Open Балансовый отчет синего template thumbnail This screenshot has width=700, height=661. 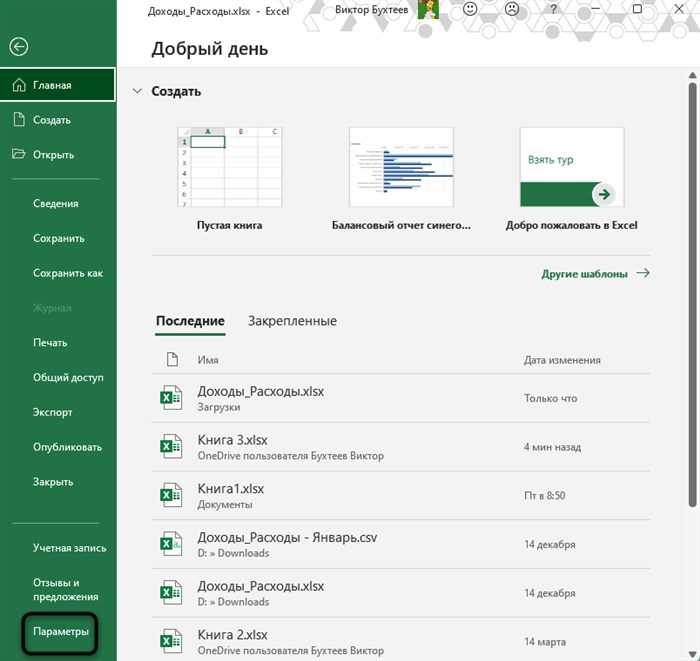(401, 167)
